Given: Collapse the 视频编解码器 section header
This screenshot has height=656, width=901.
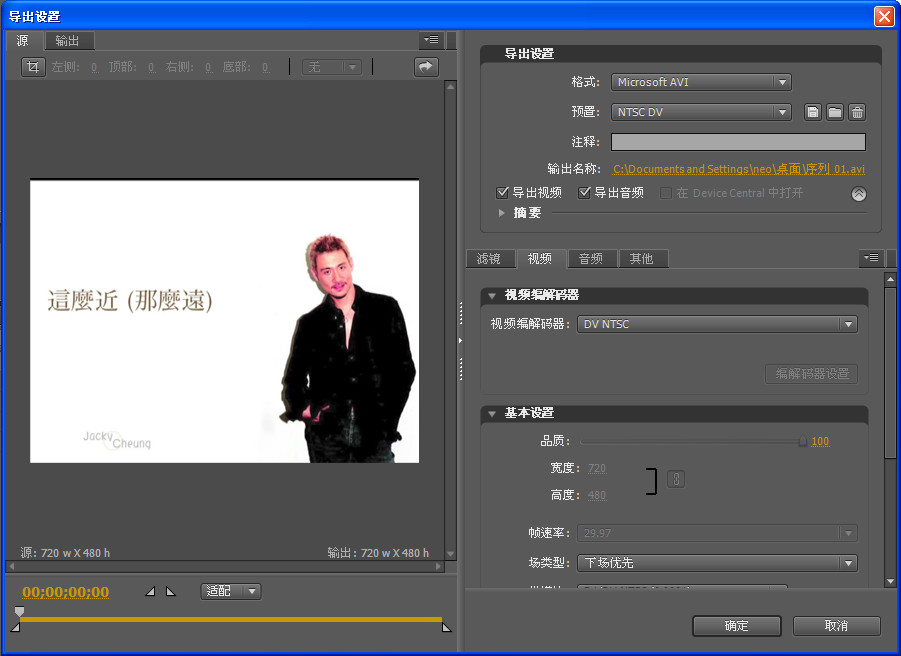Looking at the screenshot, I should tap(492, 295).
